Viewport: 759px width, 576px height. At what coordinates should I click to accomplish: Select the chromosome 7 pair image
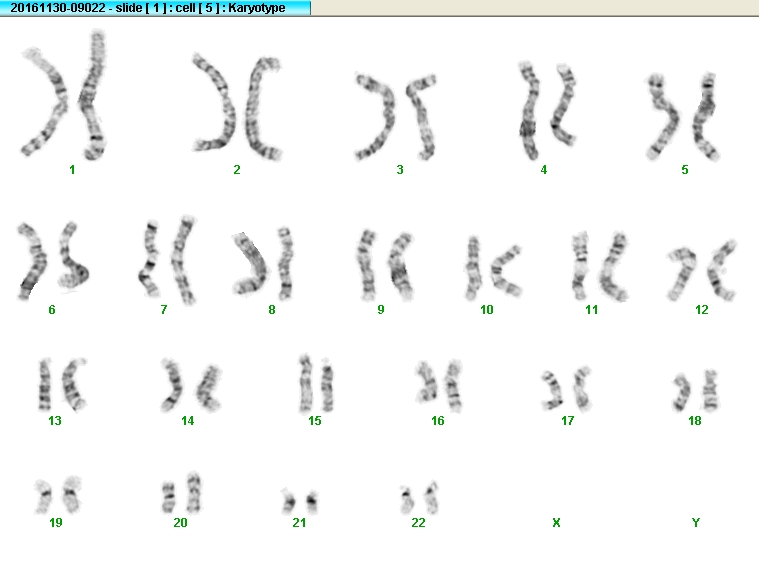[x=167, y=260]
